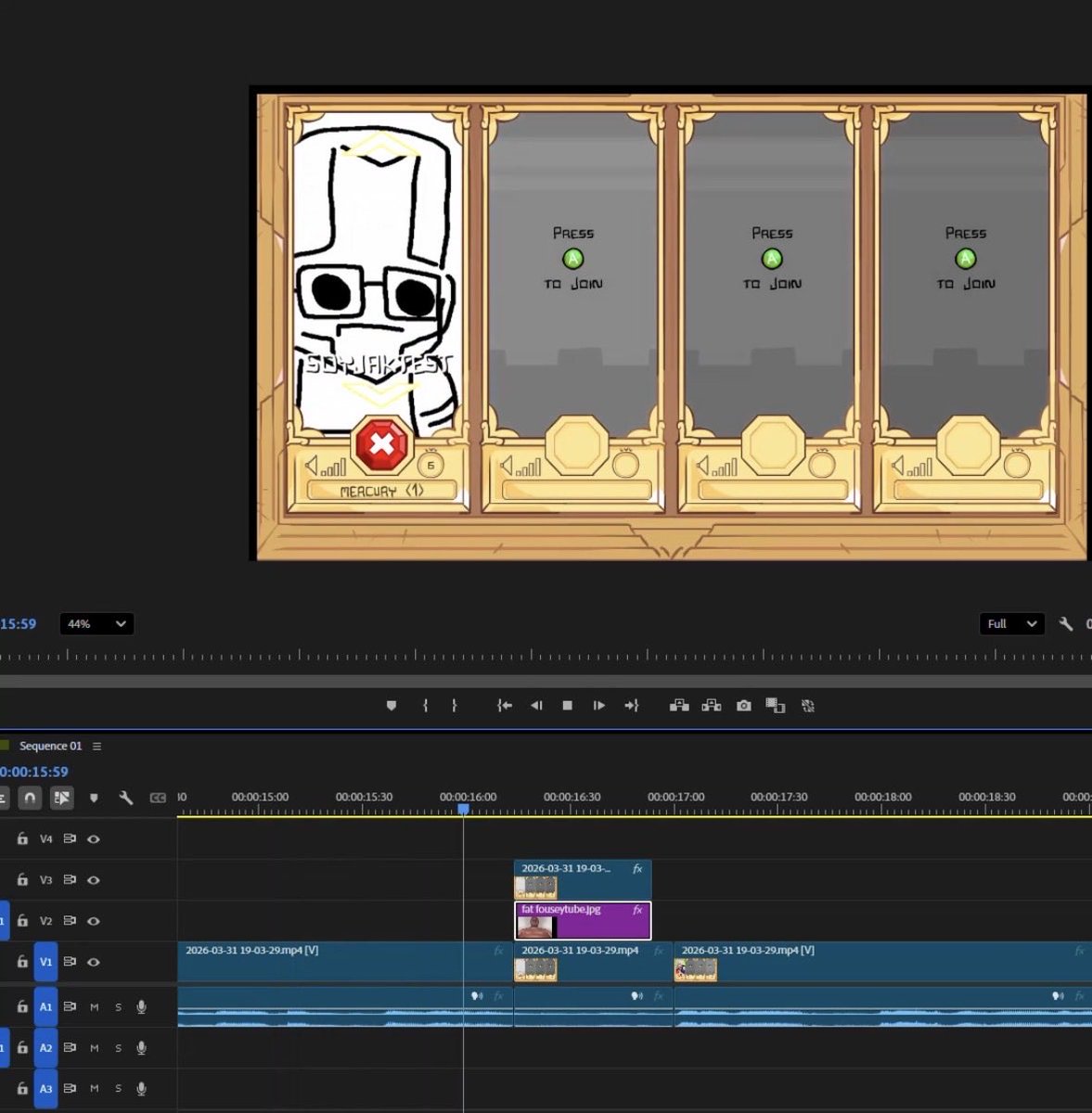1092x1113 pixels.
Task: Target the A1 audio track
Action: [45, 1006]
